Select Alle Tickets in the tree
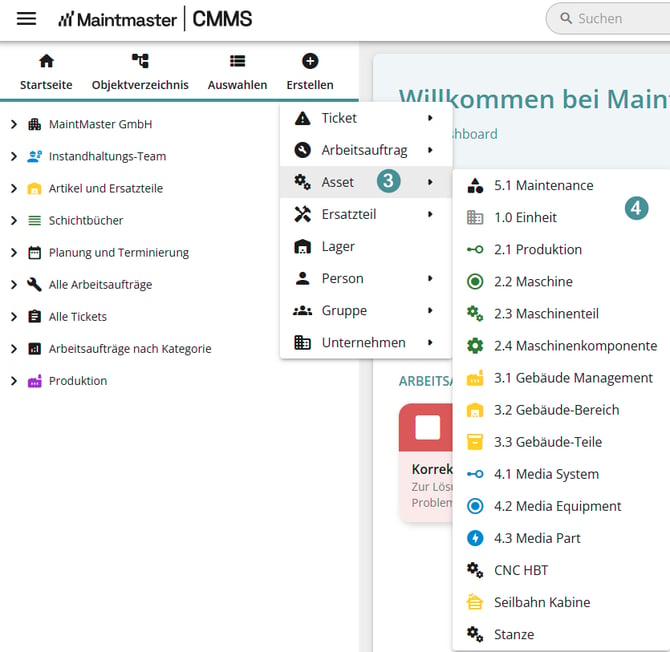Viewport: 670px width, 652px height. pyautogui.click(x=78, y=317)
